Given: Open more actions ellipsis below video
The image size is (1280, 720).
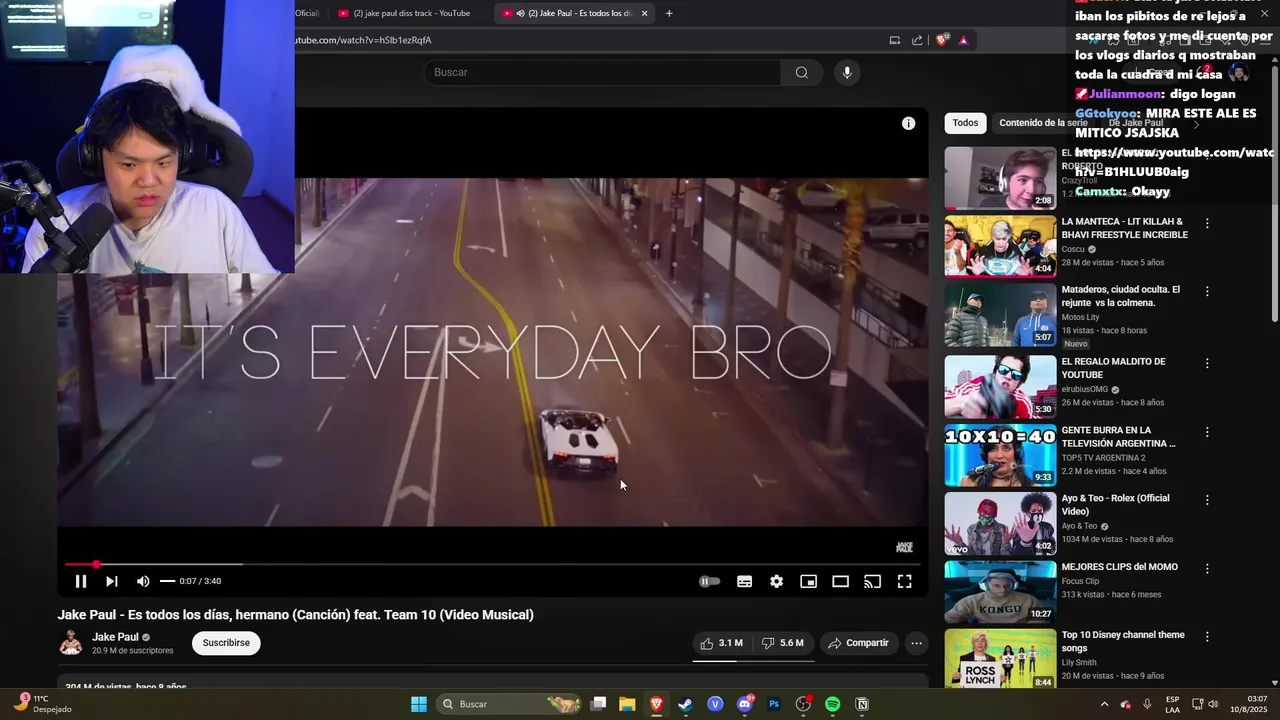Looking at the screenshot, I should (916, 643).
